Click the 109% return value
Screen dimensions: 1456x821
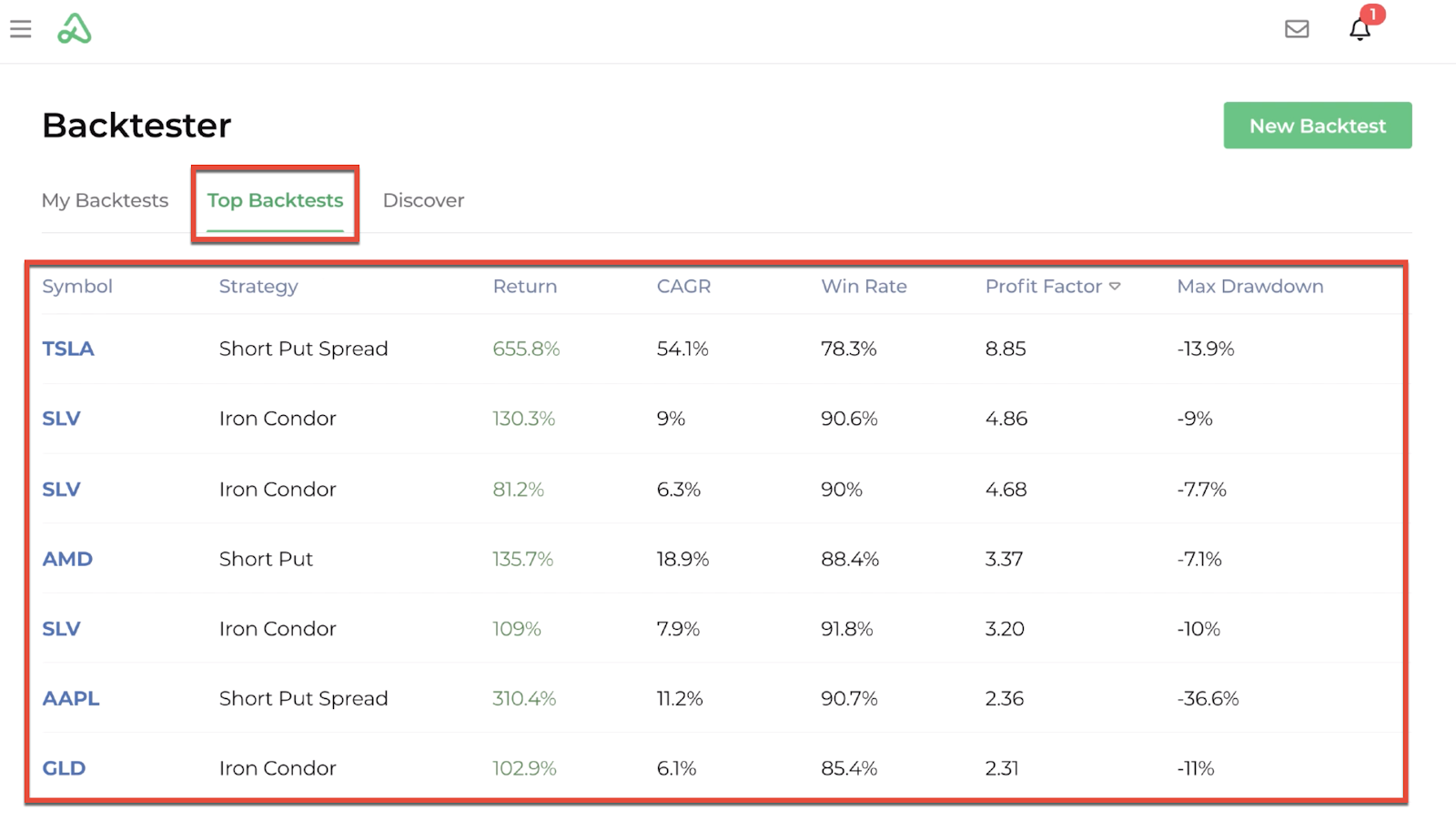(516, 629)
